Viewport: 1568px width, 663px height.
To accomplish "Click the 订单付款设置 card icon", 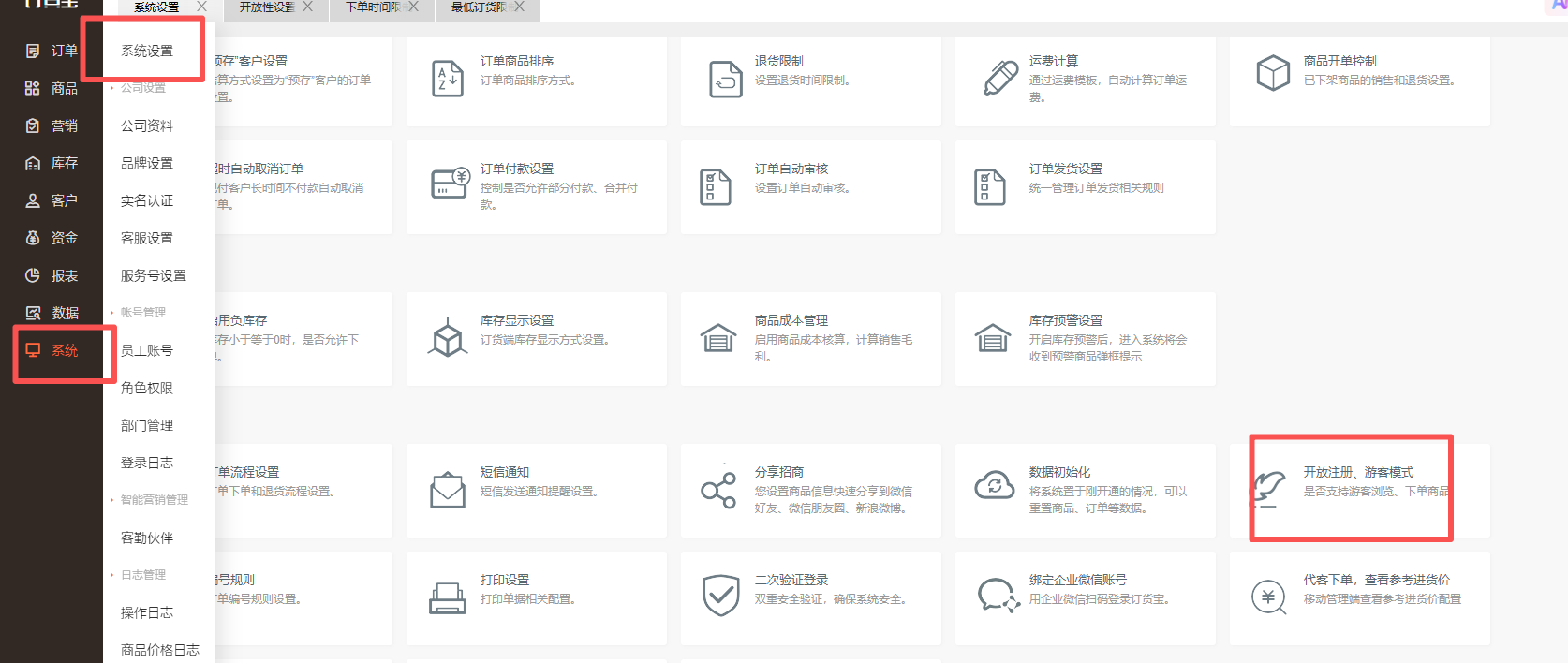I will click(450, 183).
